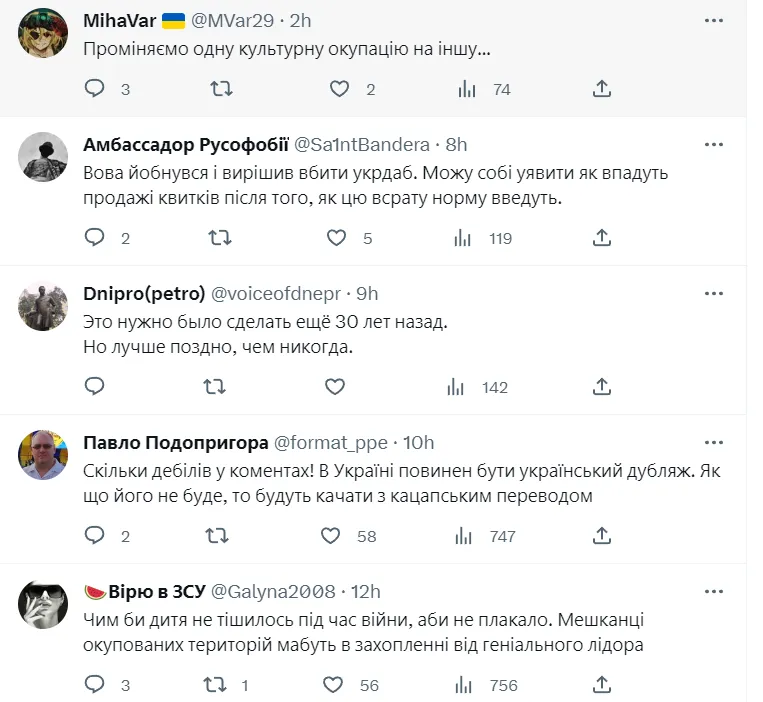Like the tweet by @Sa1ntBandera
The height and width of the screenshot is (702, 763).
coord(337,238)
